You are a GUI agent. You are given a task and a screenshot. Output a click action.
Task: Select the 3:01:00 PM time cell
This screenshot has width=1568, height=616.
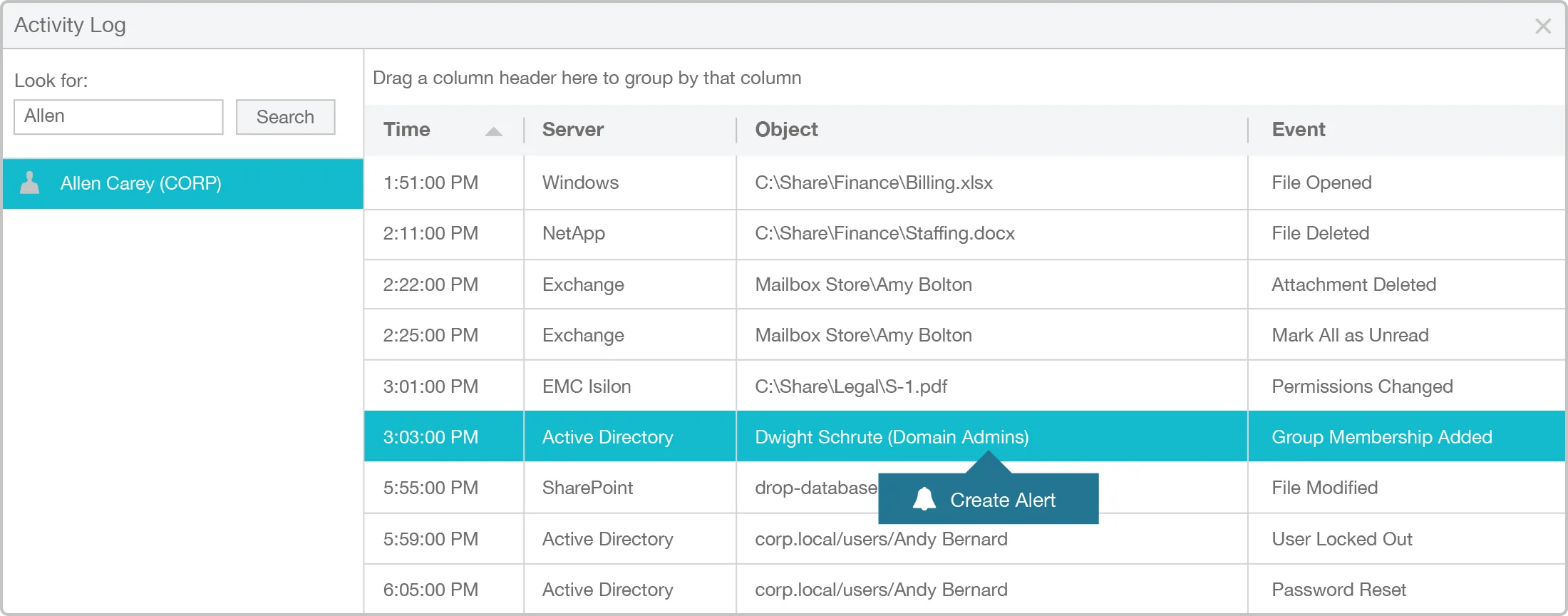pyautogui.click(x=444, y=386)
